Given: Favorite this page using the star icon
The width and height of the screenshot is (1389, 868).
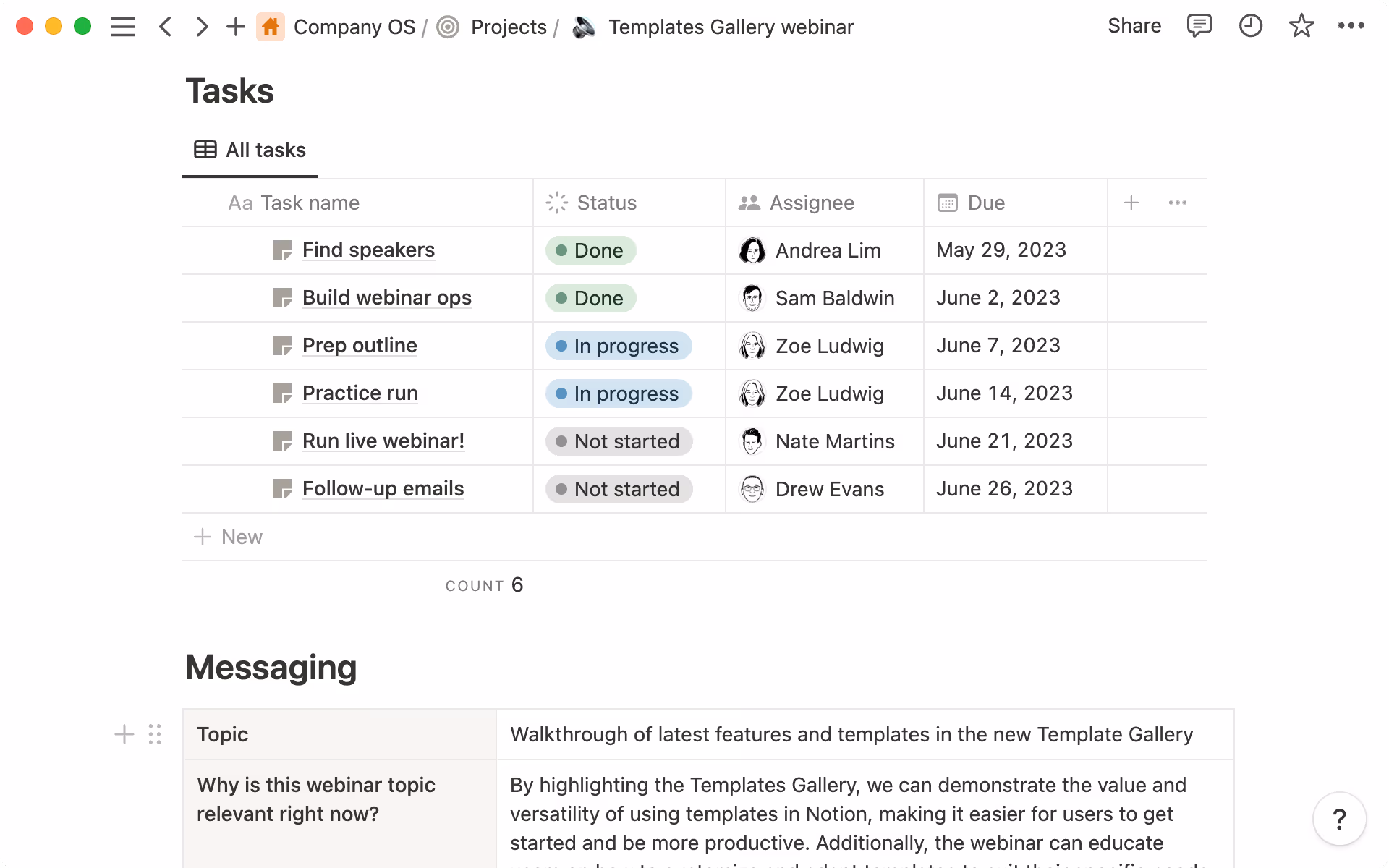Looking at the screenshot, I should coord(1301,26).
